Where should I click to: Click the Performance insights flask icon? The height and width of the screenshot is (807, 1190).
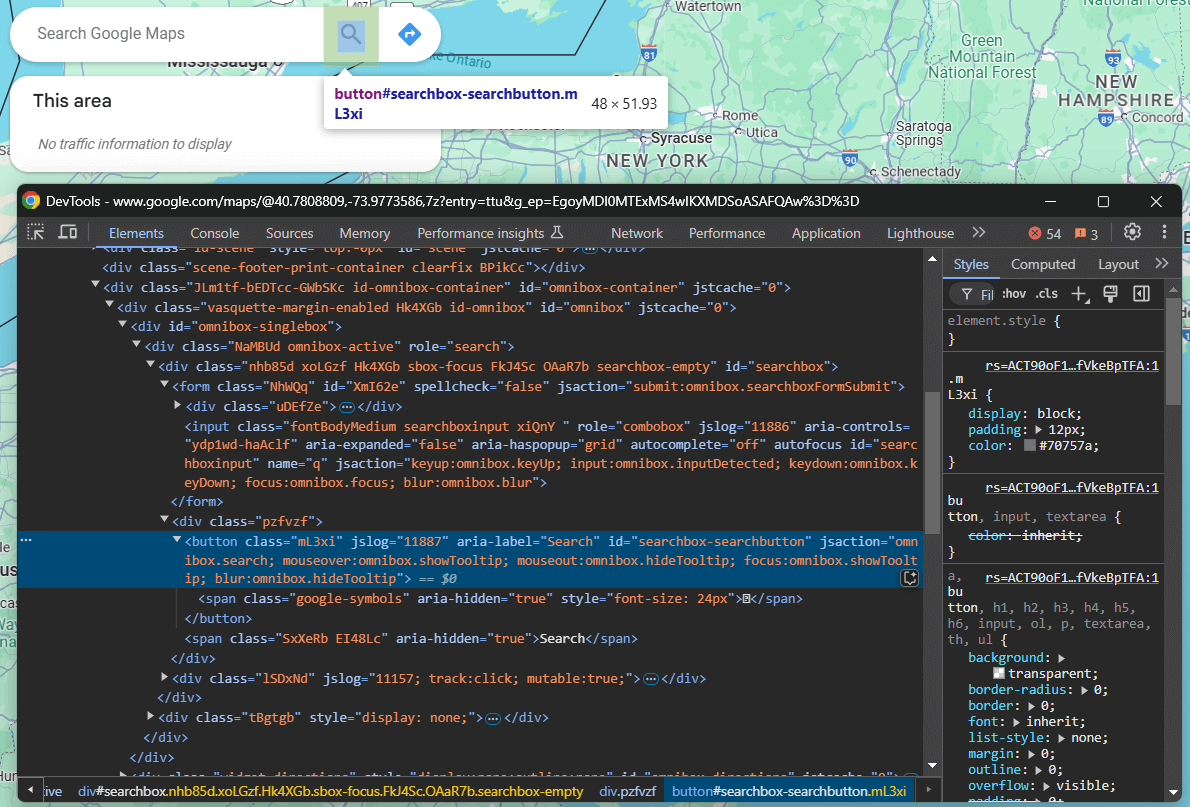(x=557, y=232)
